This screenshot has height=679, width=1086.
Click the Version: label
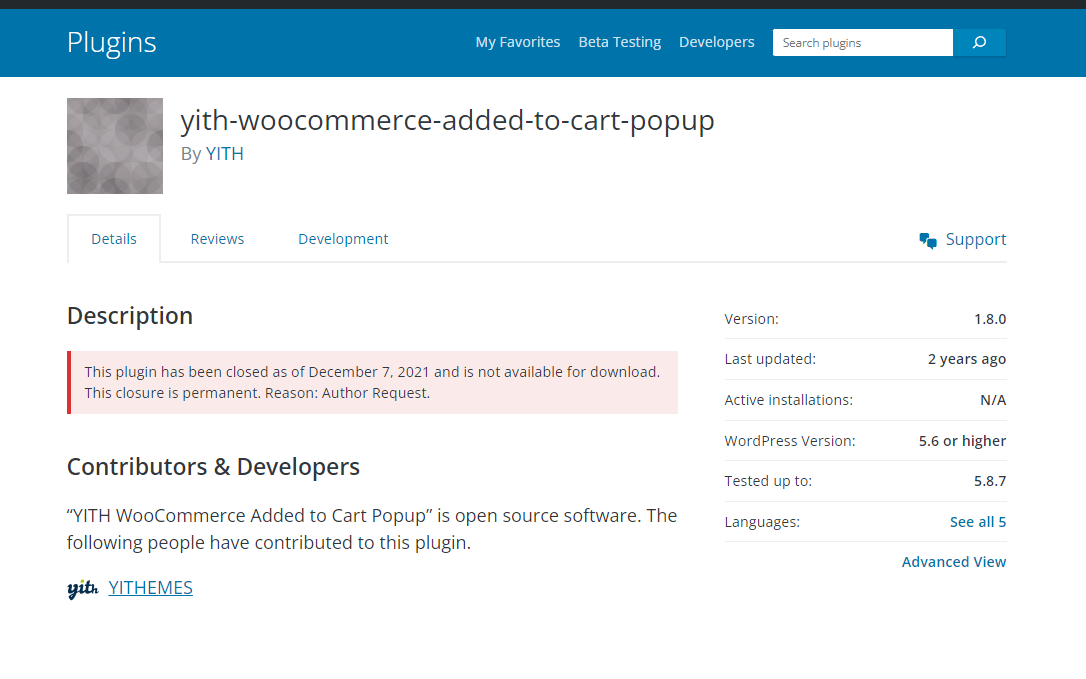pos(751,319)
